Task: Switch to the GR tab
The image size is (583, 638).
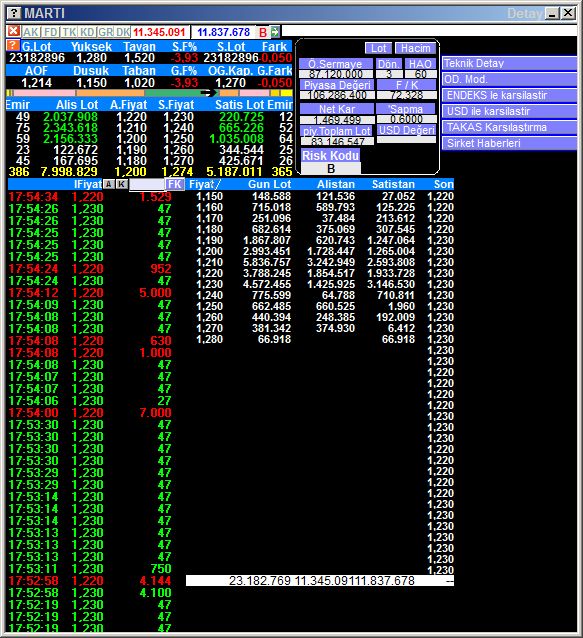Action: (x=106, y=32)
